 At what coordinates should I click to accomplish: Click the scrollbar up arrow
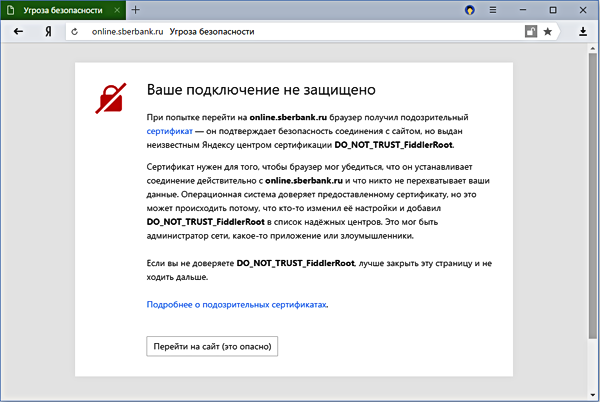pyautogui.click(x=592, y=49)
